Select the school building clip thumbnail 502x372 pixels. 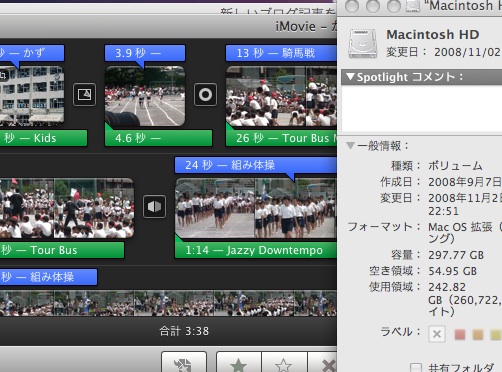pos(32,96)
